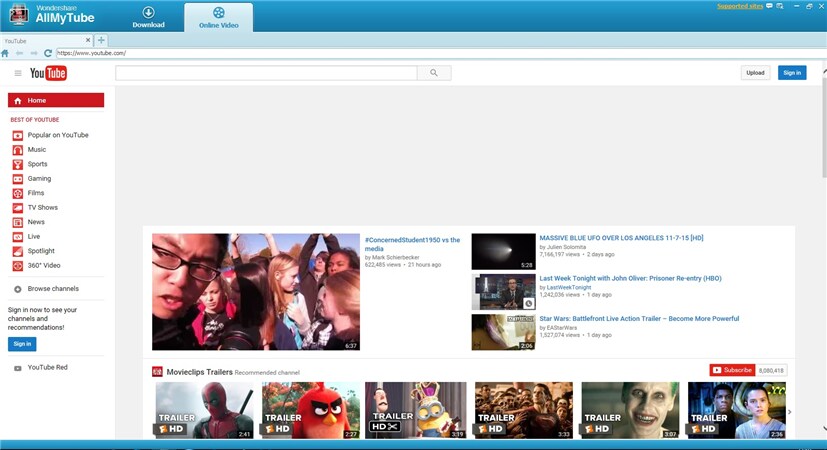Viewport: 827px width, 450px height.
Task: Open the Movieclips Trailers channel
Action: (x=199, y=372)
